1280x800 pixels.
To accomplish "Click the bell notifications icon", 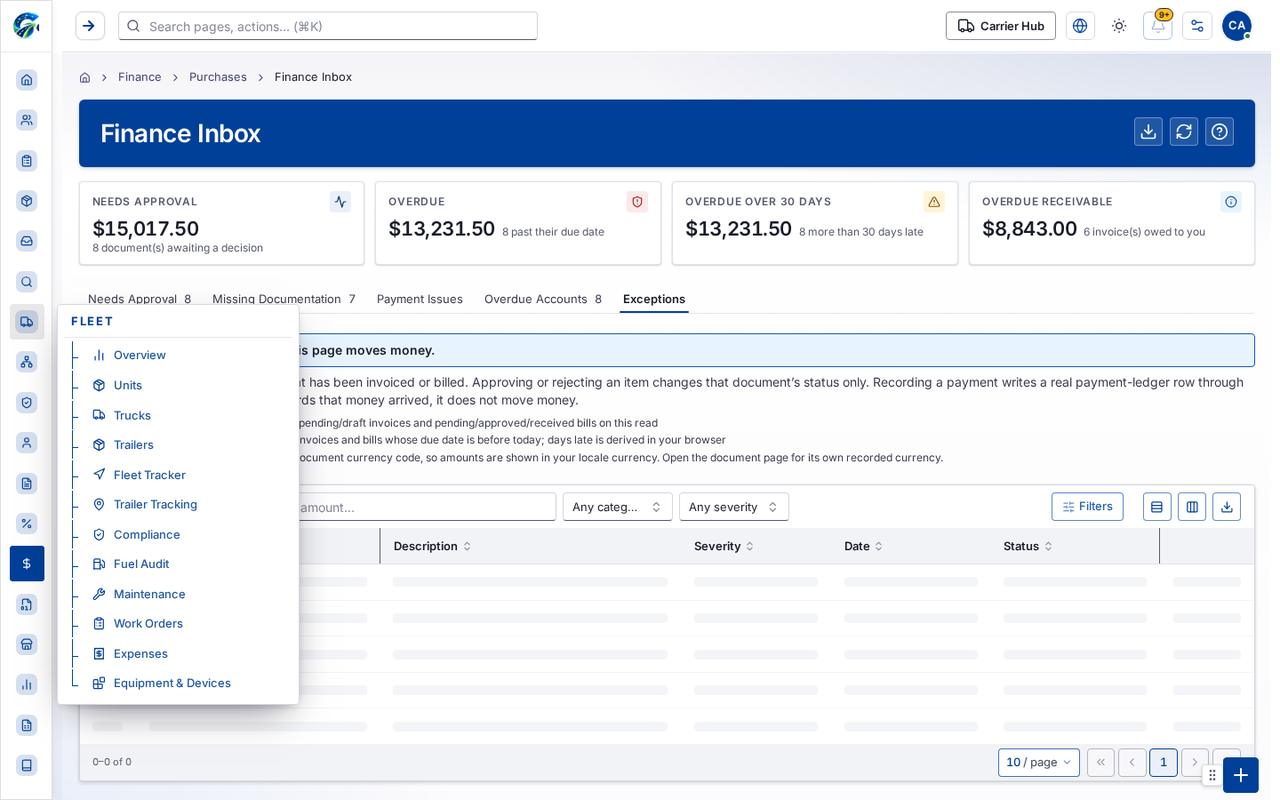I will 1158,26.
